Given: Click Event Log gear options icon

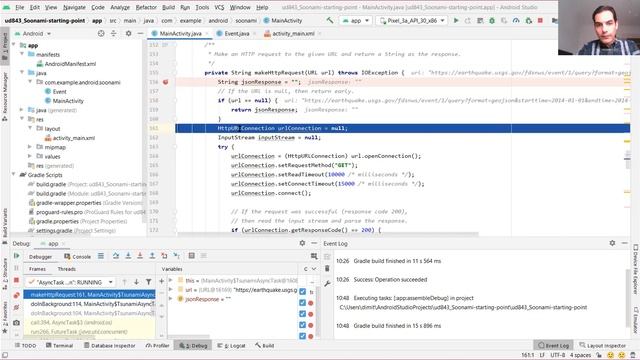Looking at the screenshot, I should (612, 243).
